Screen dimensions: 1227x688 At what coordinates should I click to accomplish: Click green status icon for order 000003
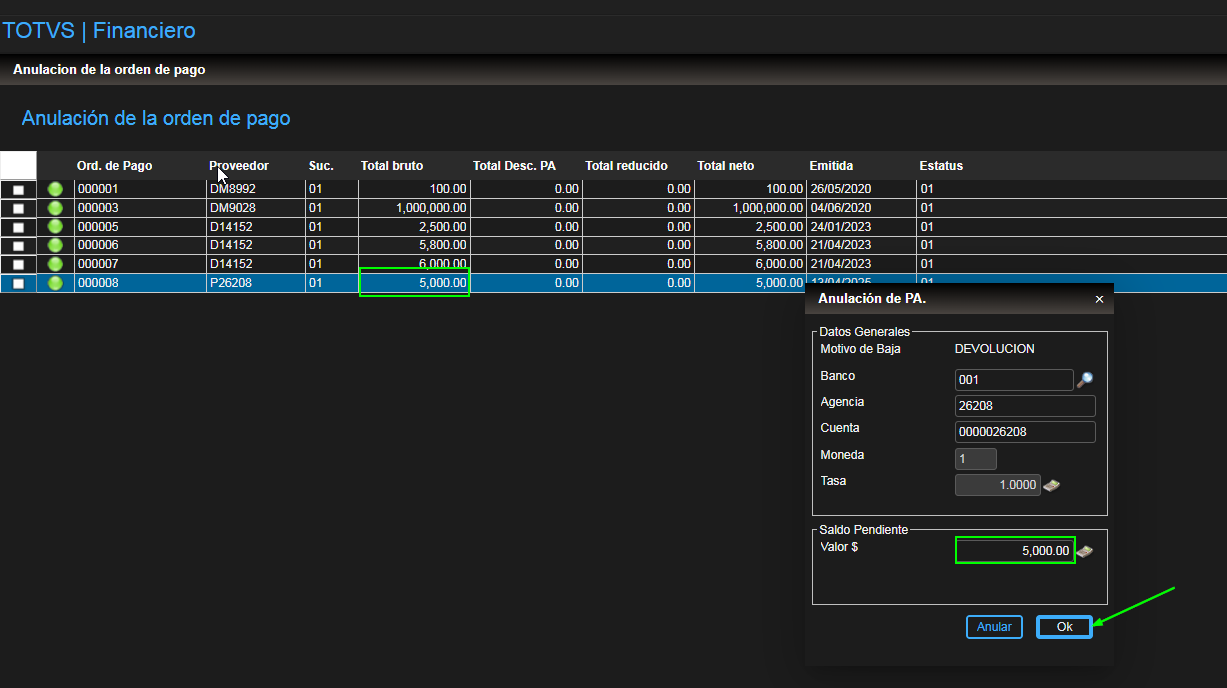(x=55, y=208)
